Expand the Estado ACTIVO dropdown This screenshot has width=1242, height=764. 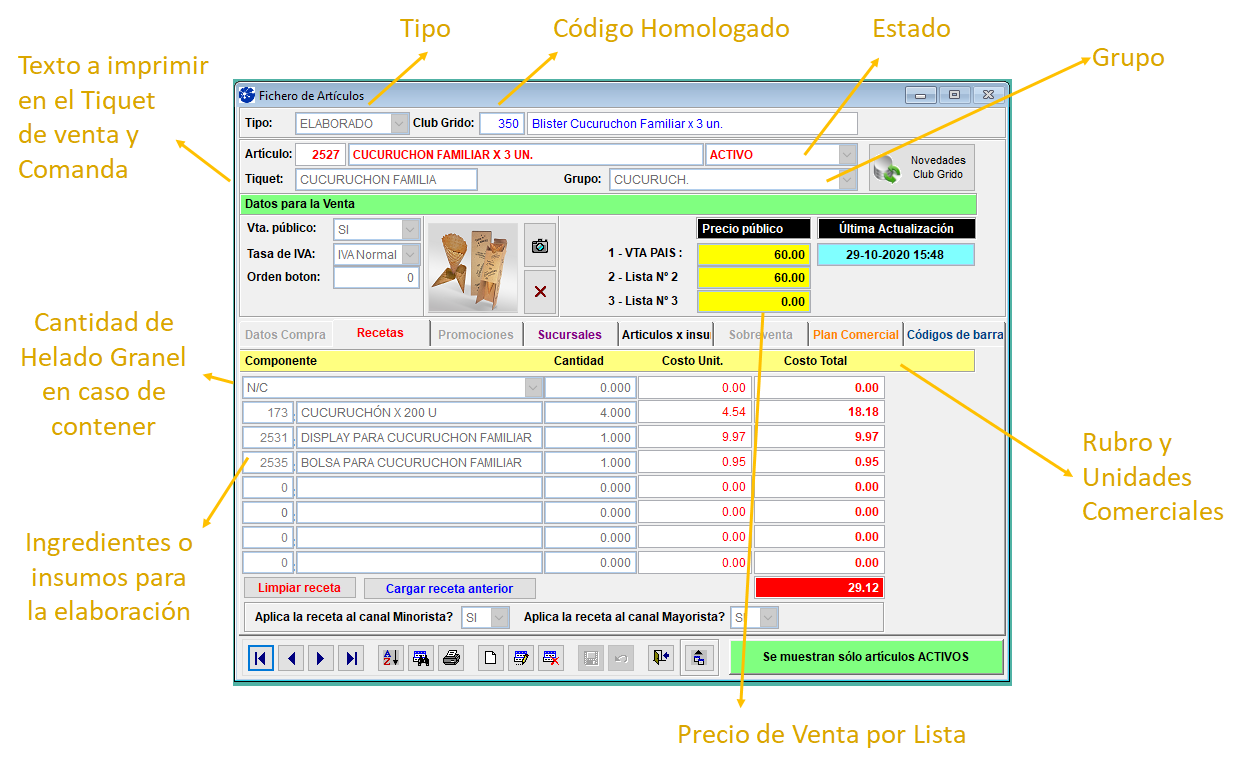pos(847,155)
